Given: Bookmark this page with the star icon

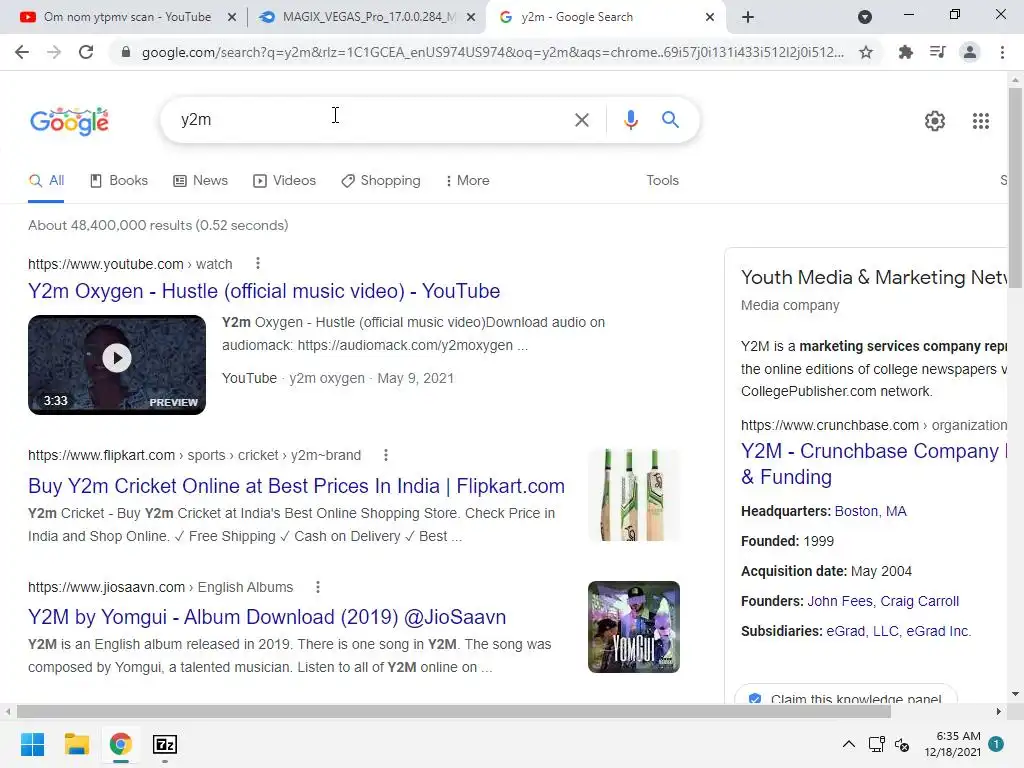Looking at the screenshot, I should click(866, 52).
